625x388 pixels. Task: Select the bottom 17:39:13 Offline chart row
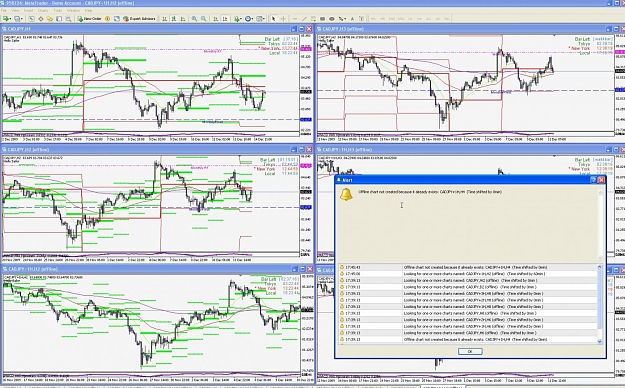tap(468, 339)
